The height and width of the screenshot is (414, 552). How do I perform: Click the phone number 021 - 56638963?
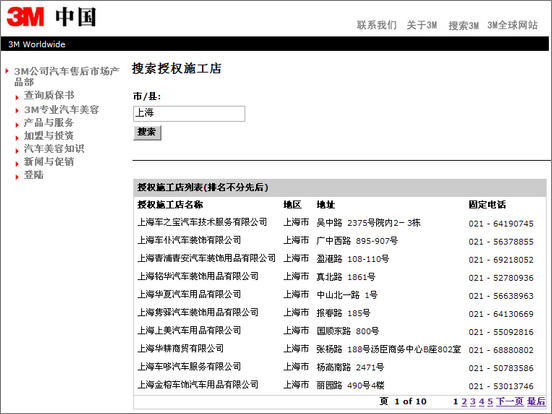tap(501, 296)
